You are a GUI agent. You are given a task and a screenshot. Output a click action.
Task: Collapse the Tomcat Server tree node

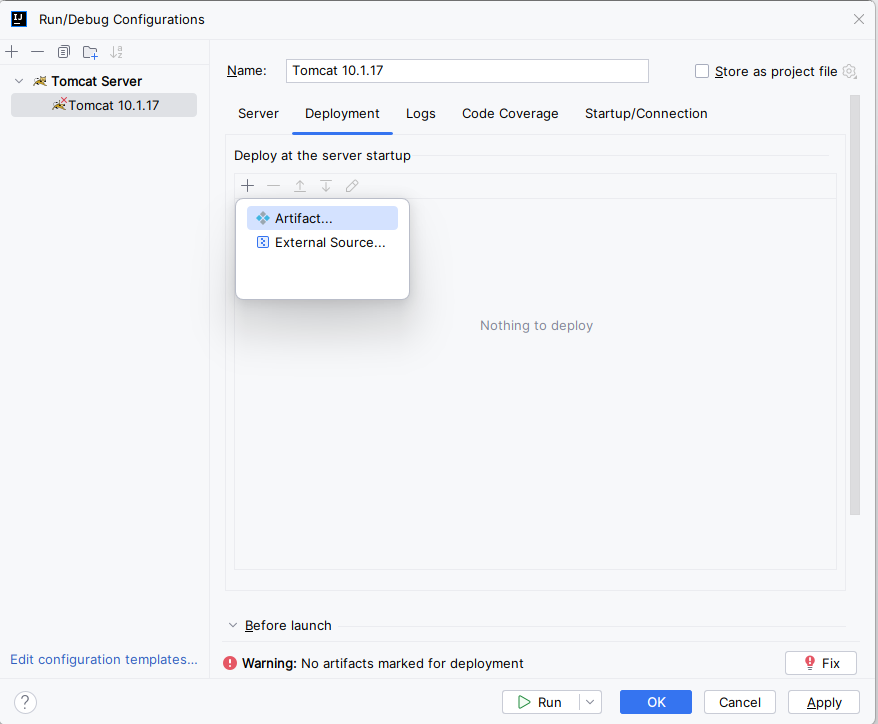point(19,81)
